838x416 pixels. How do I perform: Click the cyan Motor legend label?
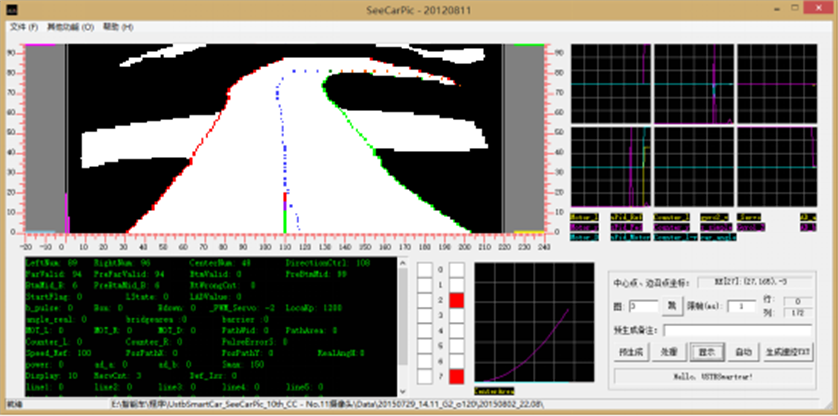pos(584,237)
